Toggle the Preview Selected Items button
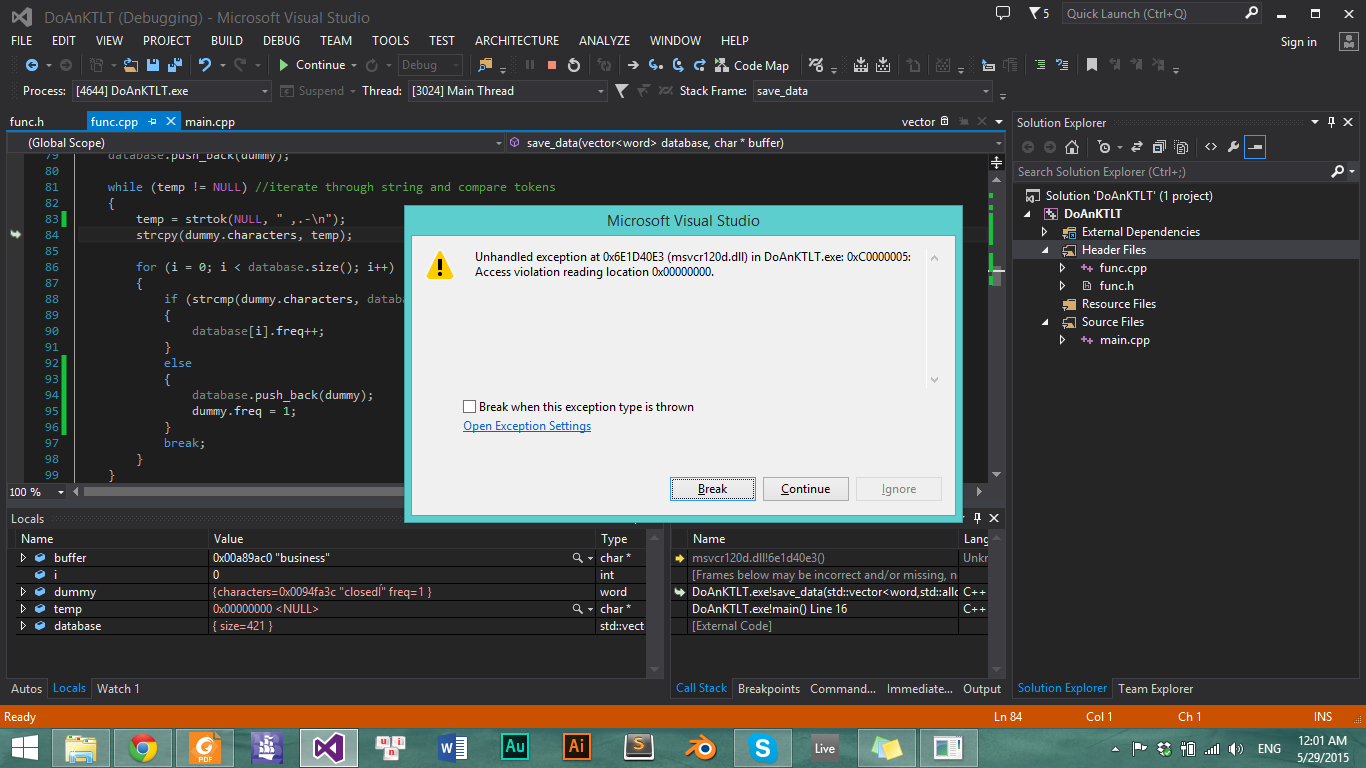The width and height of the screenshot is (1366, 768). pos(1255,147)
